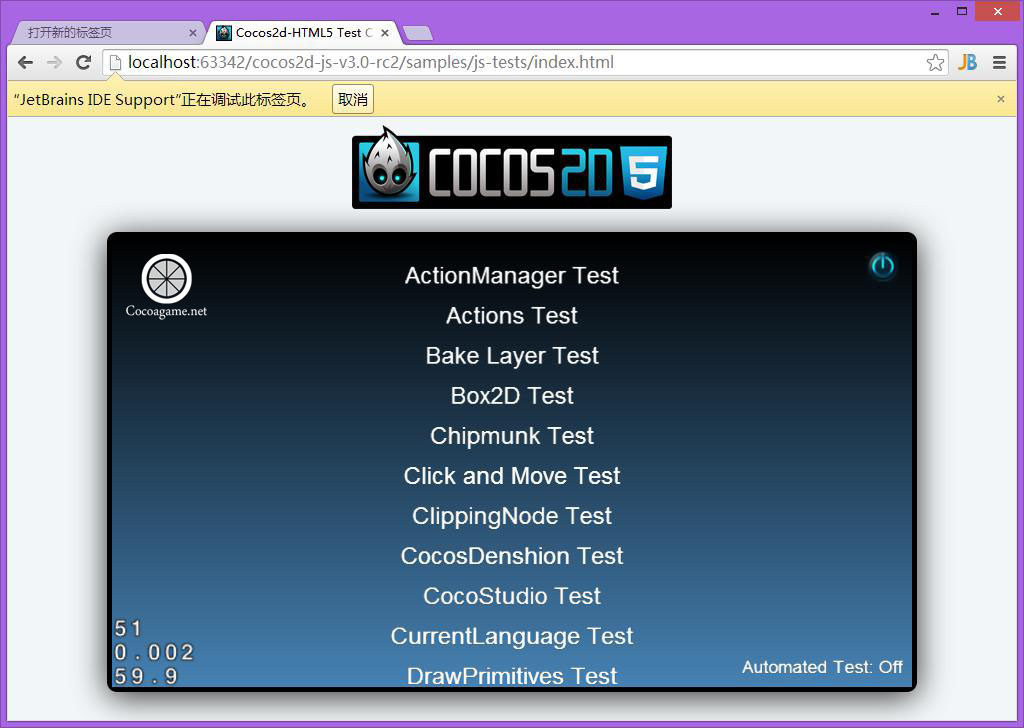Open Click and Move Test
Screen dimensions: 1024x728
coord(512,476)
